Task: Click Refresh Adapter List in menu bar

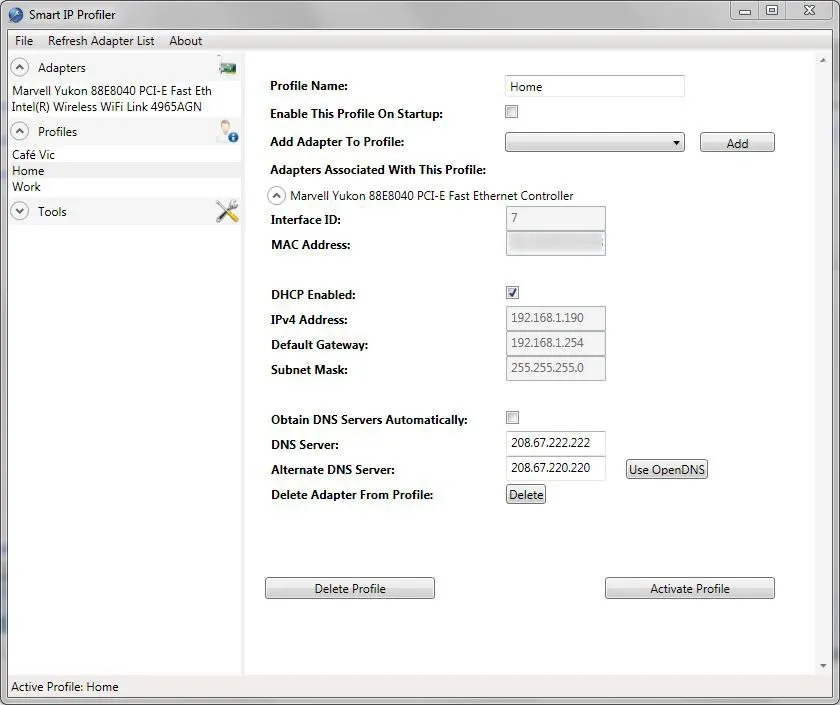Action: (100, 41)
